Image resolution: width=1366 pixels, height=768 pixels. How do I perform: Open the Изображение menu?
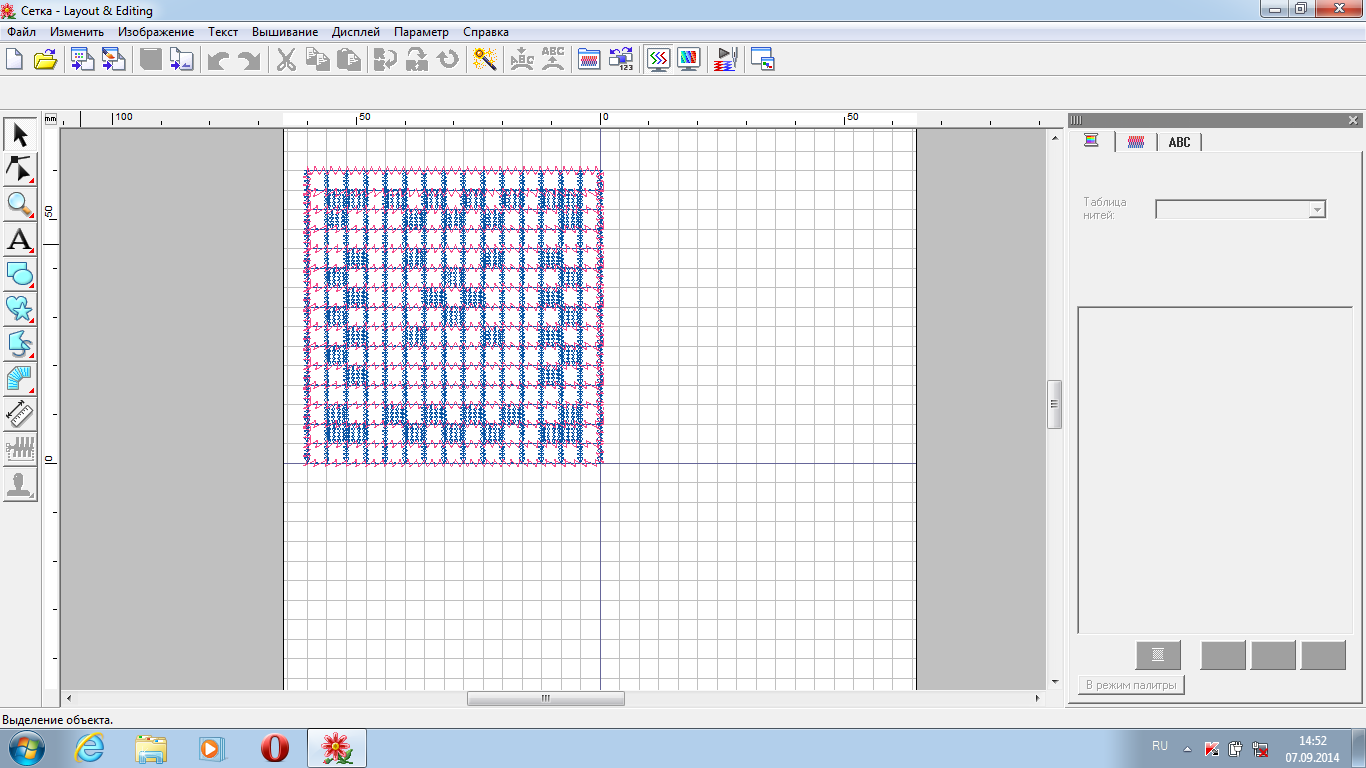(x=156, y=32)
